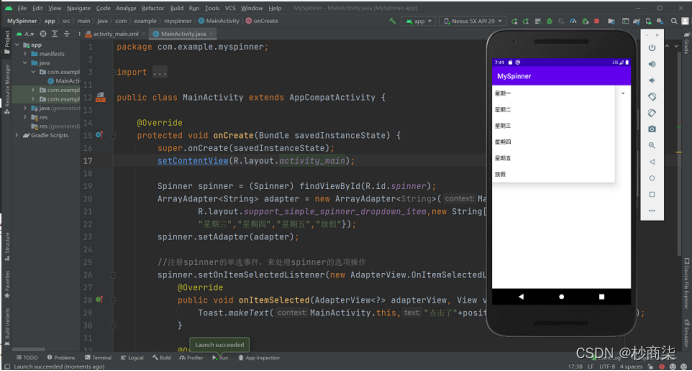692x371 pixels.
Task: Collapse the app module tree node
Action: click(17, 45)
